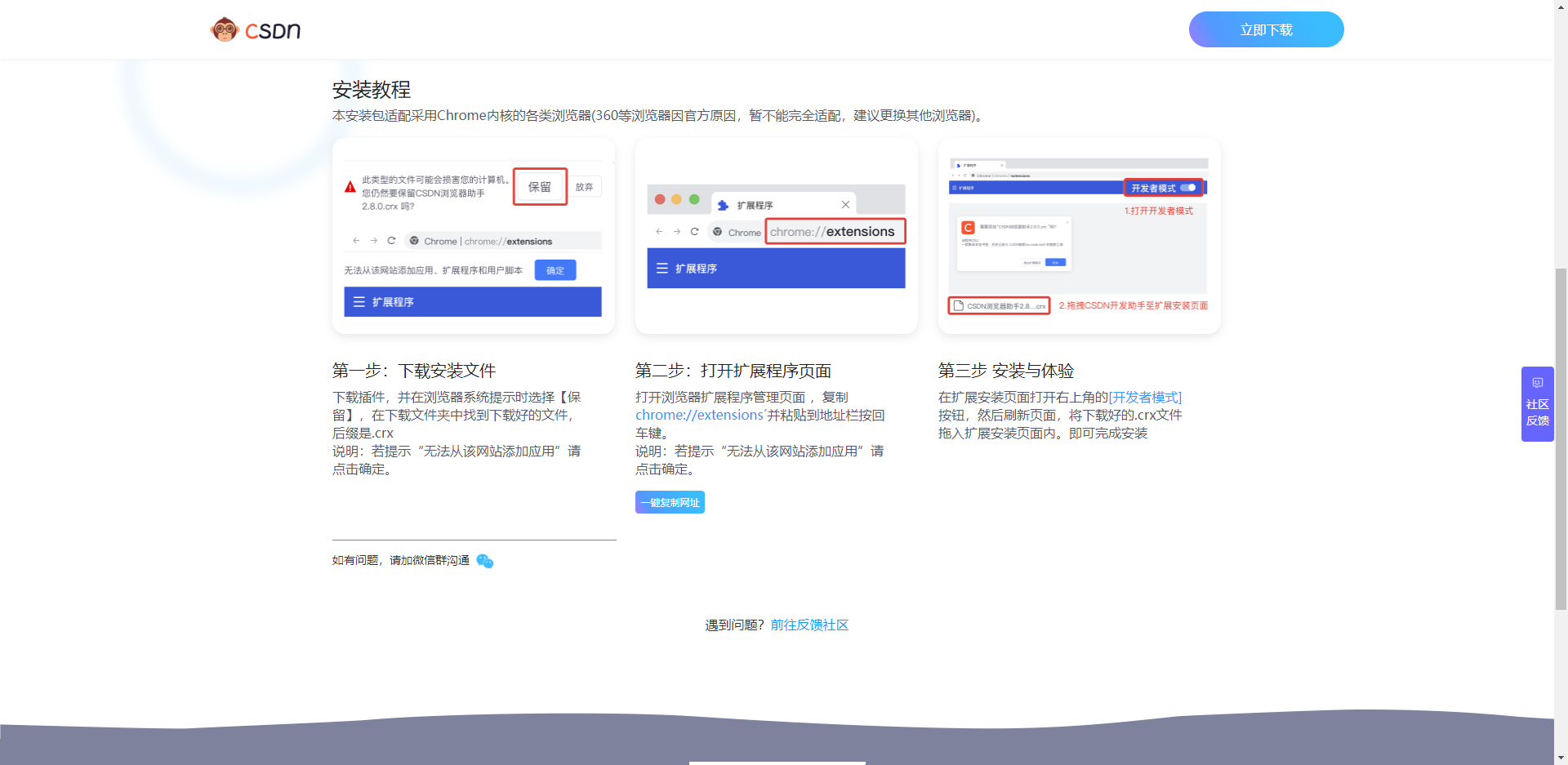1568x765 pixels.
Task: Click the WeChat group icon beside 如有问题
Action: click(485, 561)
